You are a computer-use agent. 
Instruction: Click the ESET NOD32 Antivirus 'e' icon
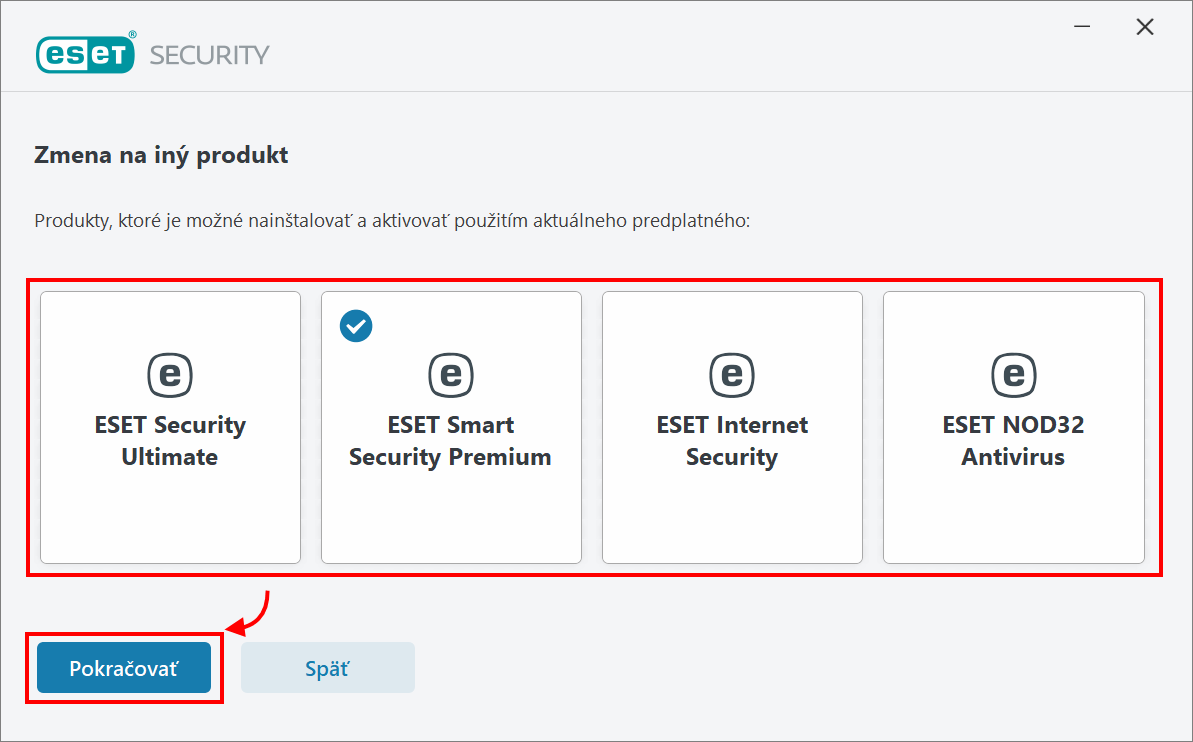[1013, 375]
